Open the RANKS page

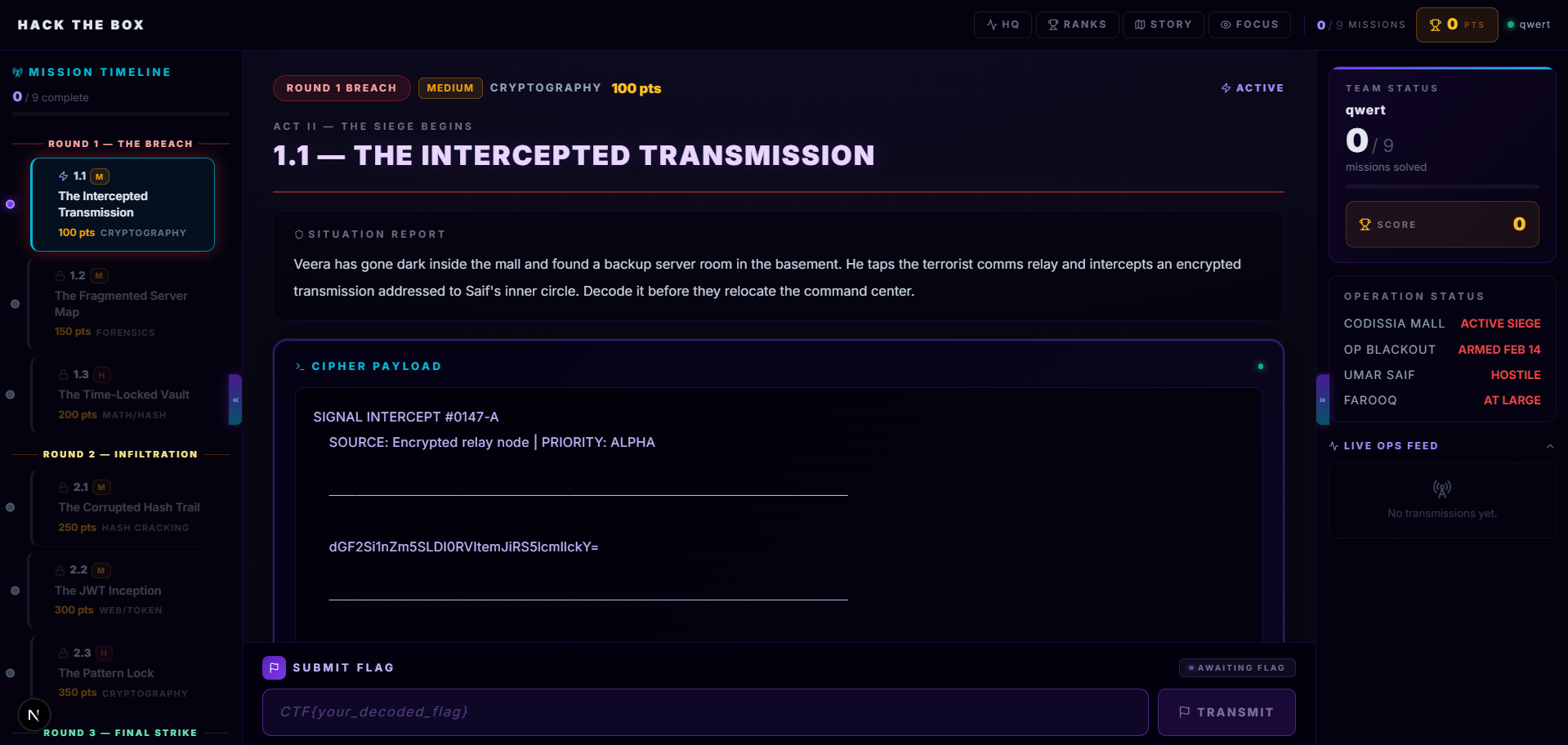(x=1077, y=25)
